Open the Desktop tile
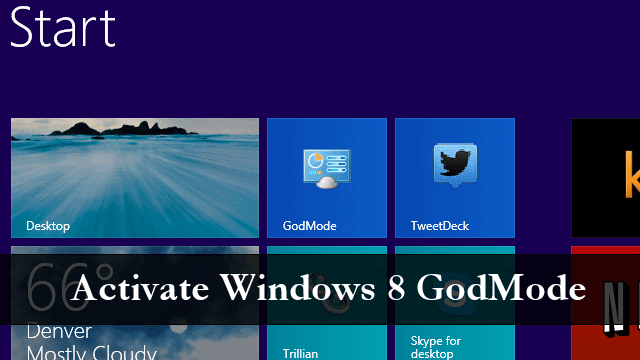 tap(135, 178)
